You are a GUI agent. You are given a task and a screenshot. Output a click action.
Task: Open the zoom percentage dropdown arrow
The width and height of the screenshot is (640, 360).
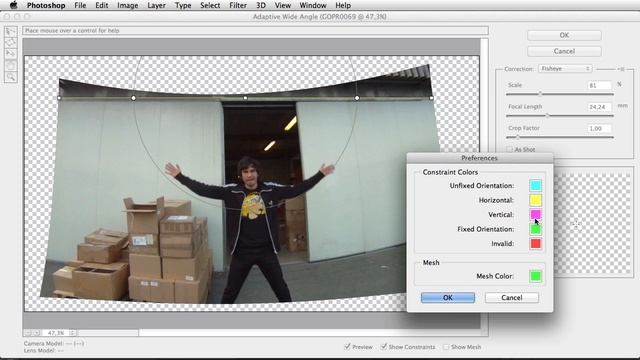click(73, 333)
